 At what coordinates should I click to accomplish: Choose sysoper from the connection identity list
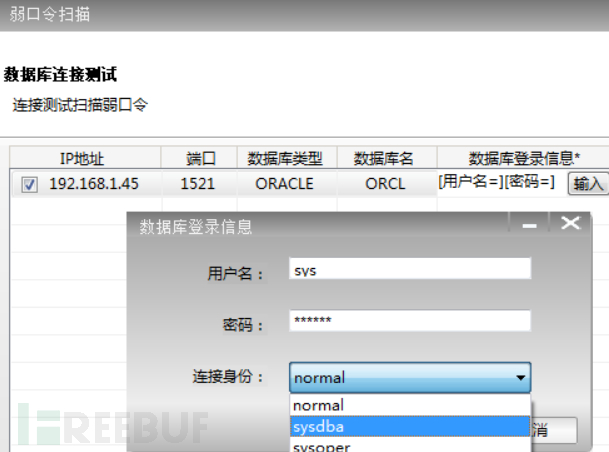pos(410,445)
